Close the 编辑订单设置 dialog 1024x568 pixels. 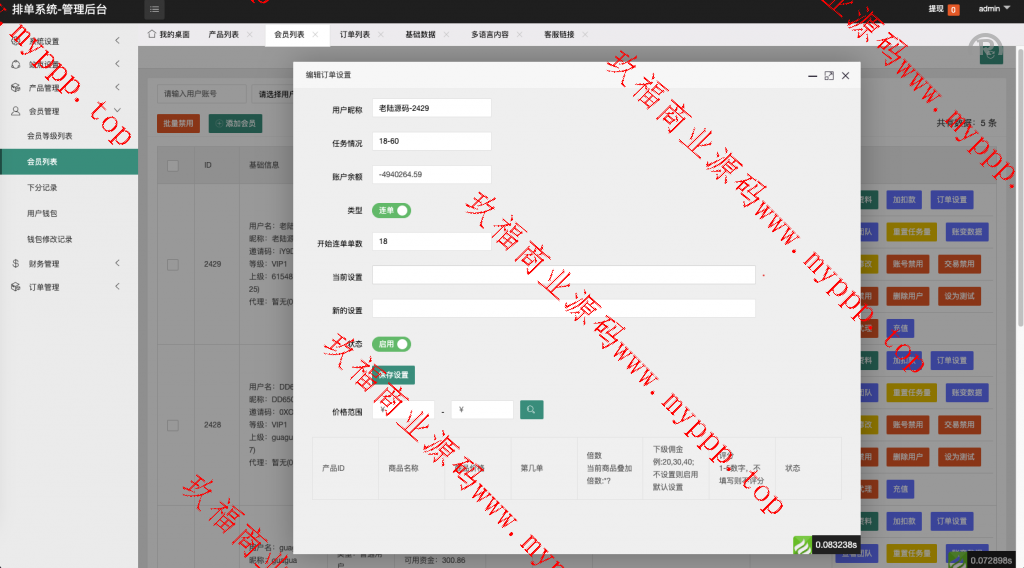point(846,75)
